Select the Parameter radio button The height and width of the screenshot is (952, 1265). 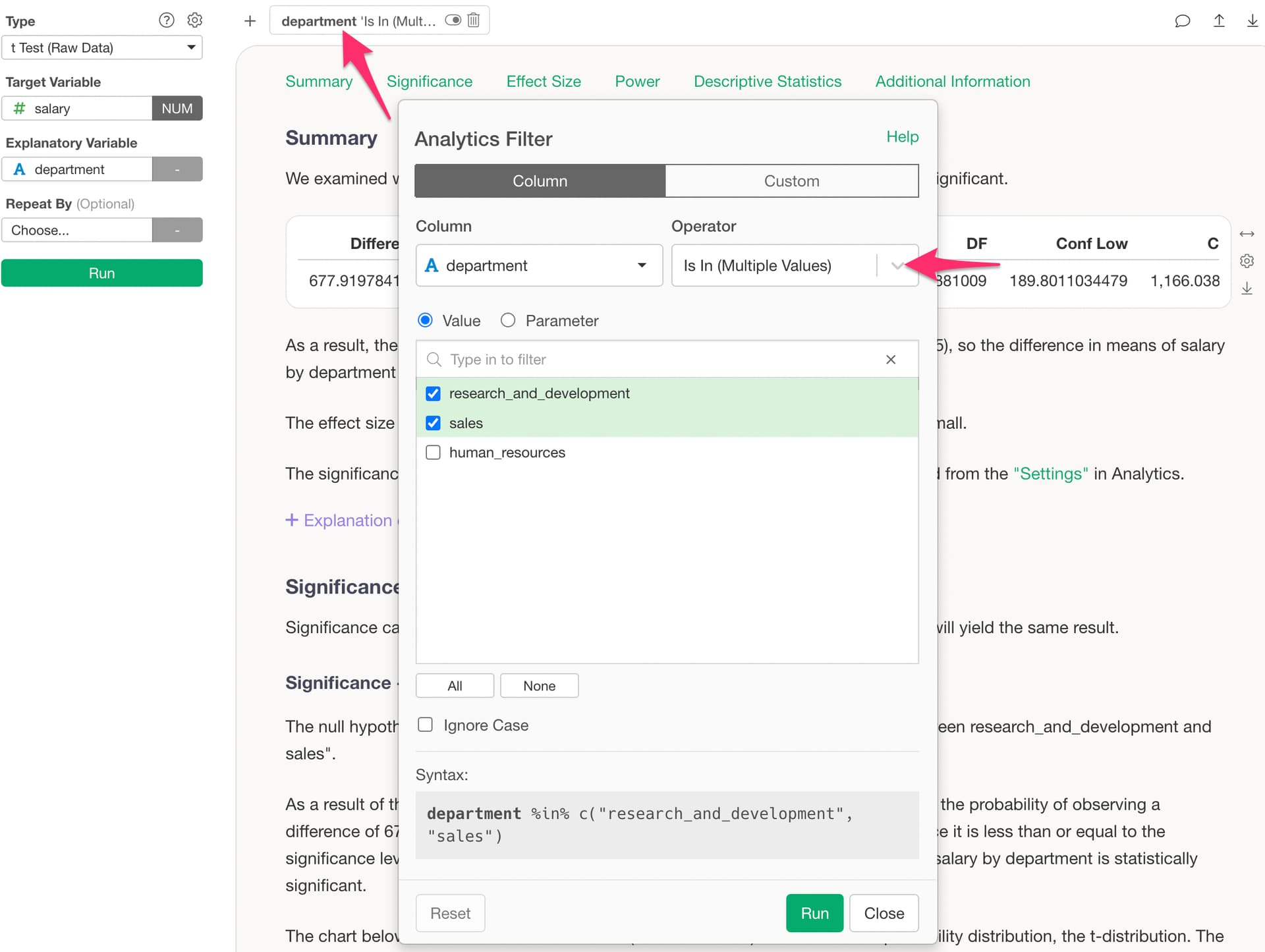508,321
